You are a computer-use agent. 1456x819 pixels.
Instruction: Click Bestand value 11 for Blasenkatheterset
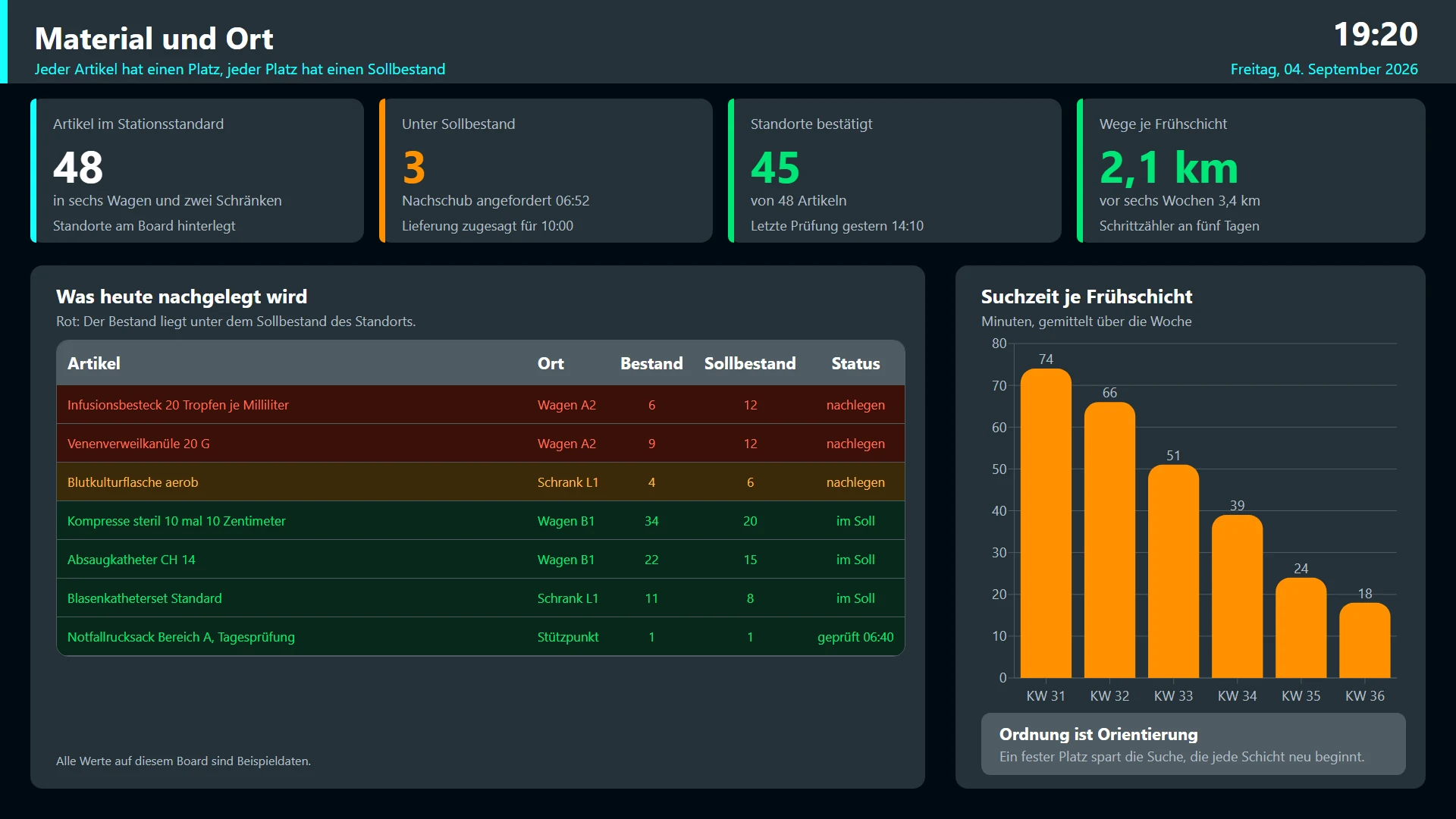651,598
